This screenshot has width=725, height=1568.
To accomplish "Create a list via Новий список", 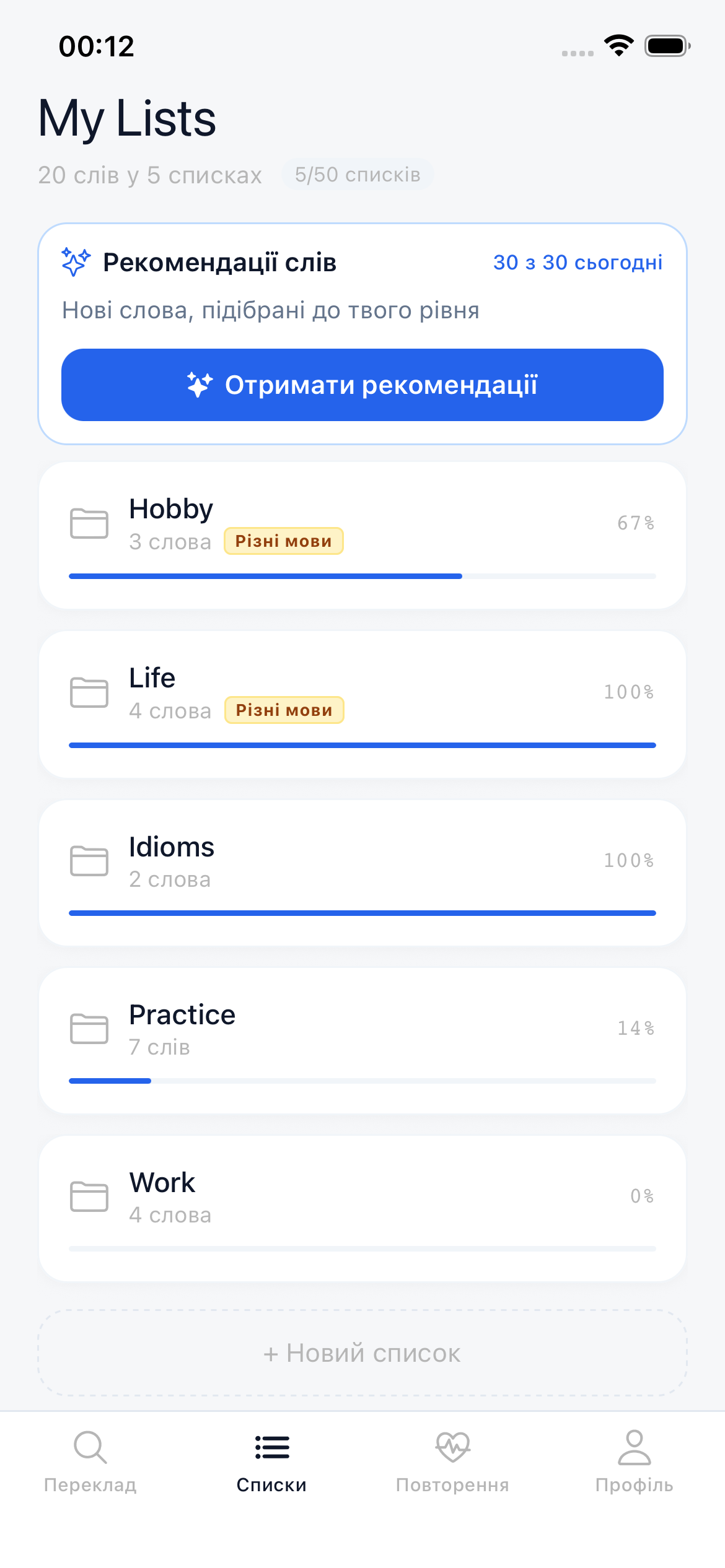I will (x=362, y=1353).
